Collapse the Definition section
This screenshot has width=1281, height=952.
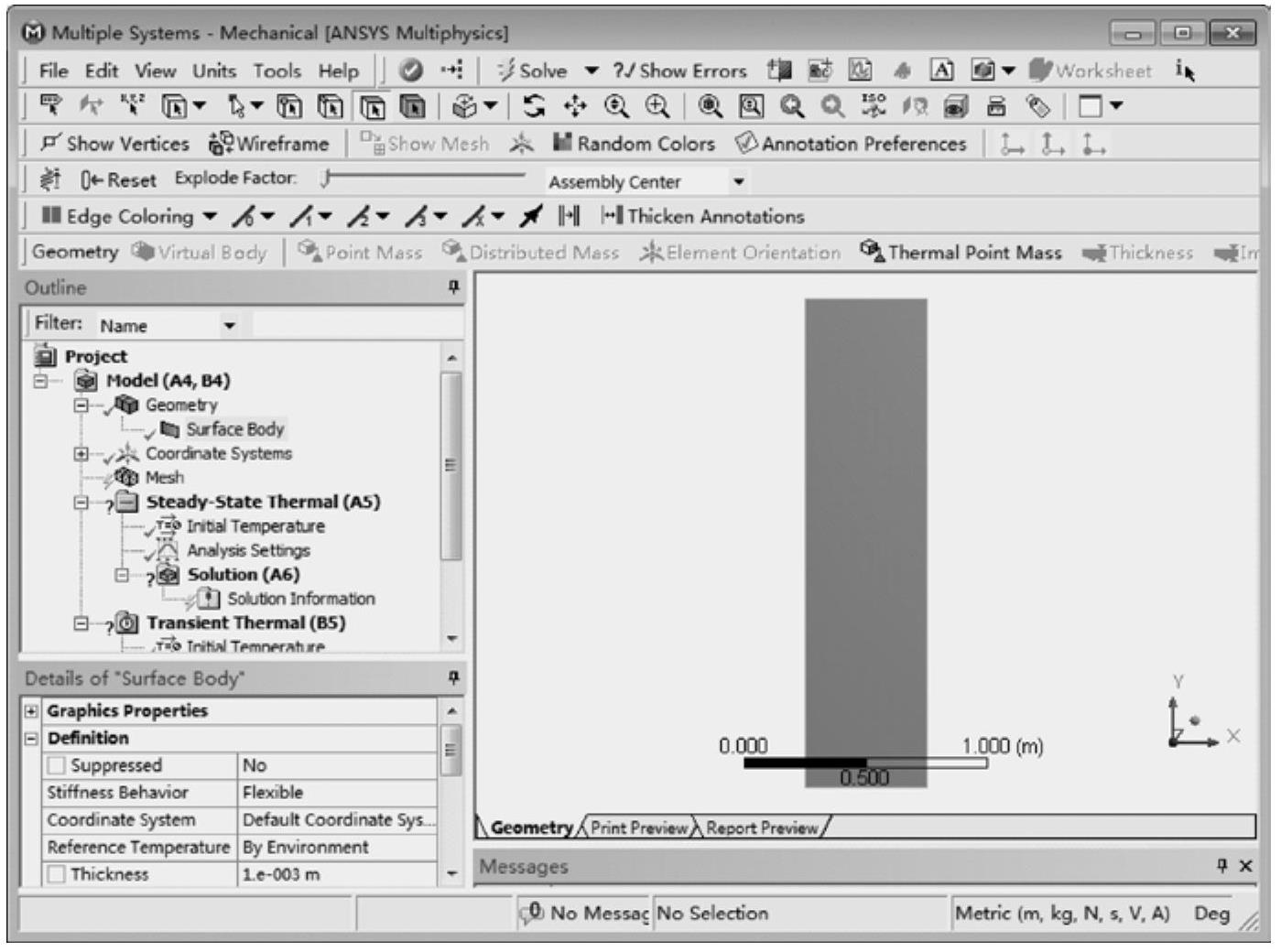tap(32, 739)
